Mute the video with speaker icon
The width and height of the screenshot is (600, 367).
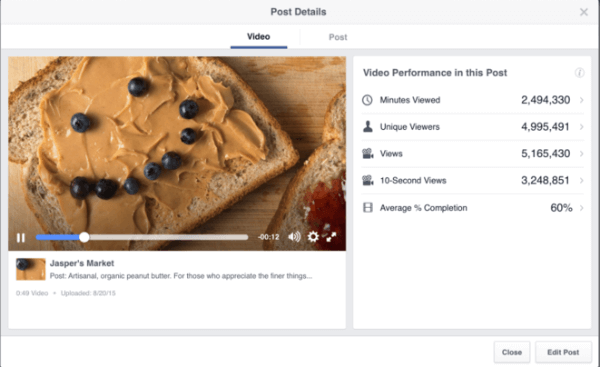pos(294,237)
